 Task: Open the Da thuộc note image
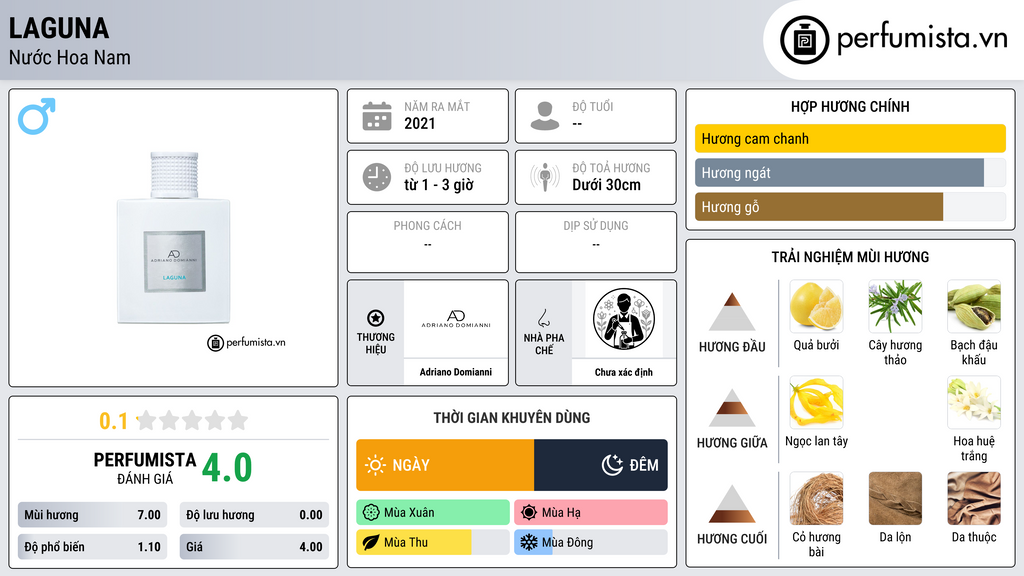(974, 498)
